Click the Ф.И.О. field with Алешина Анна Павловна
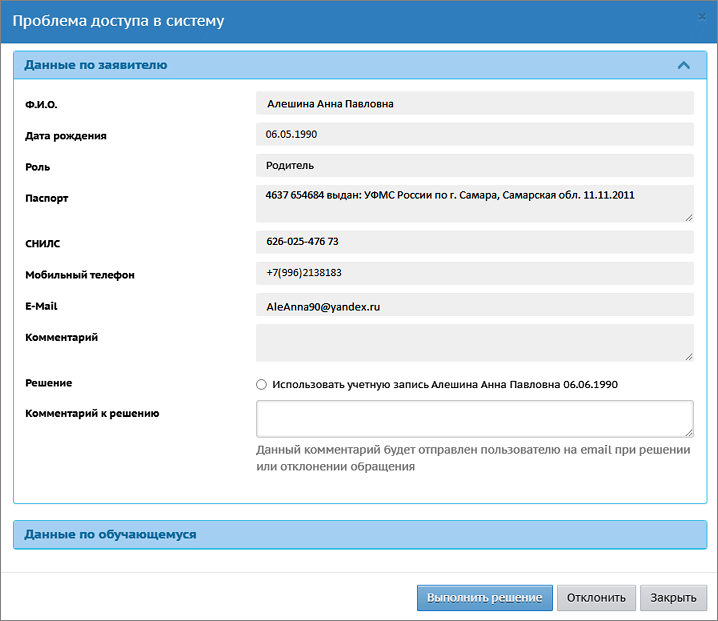The height and width of the screenshot is (621, 718). (474, 104)
